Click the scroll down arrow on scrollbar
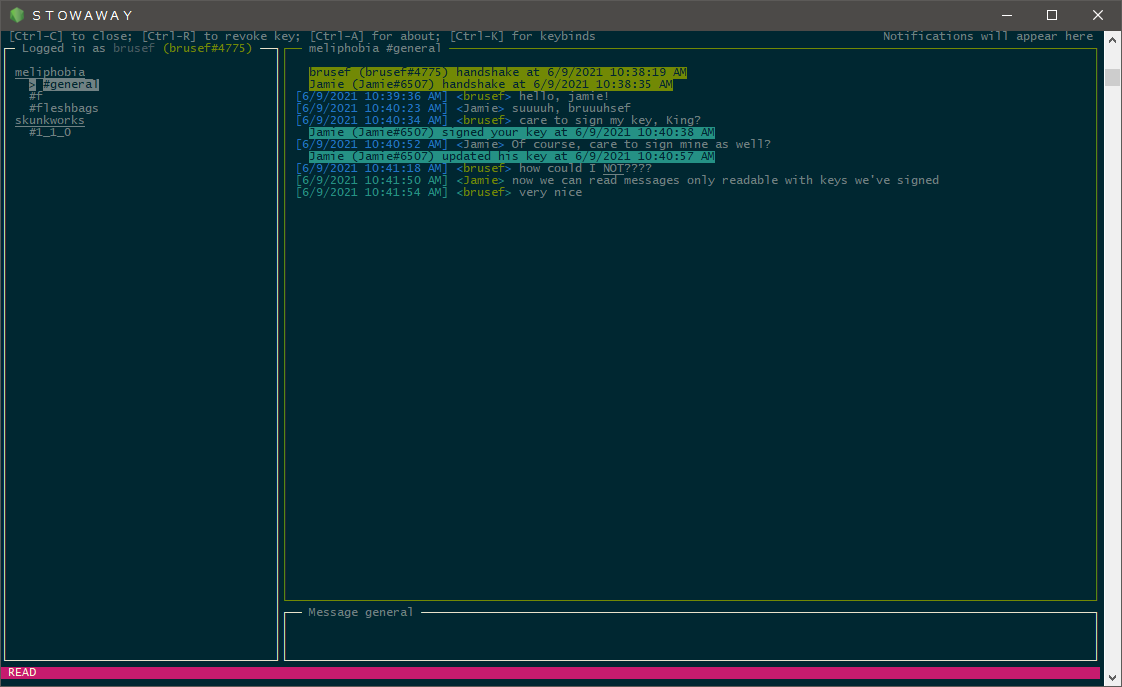Screen dimensions: 1122x687 (x=1112, y=677)
